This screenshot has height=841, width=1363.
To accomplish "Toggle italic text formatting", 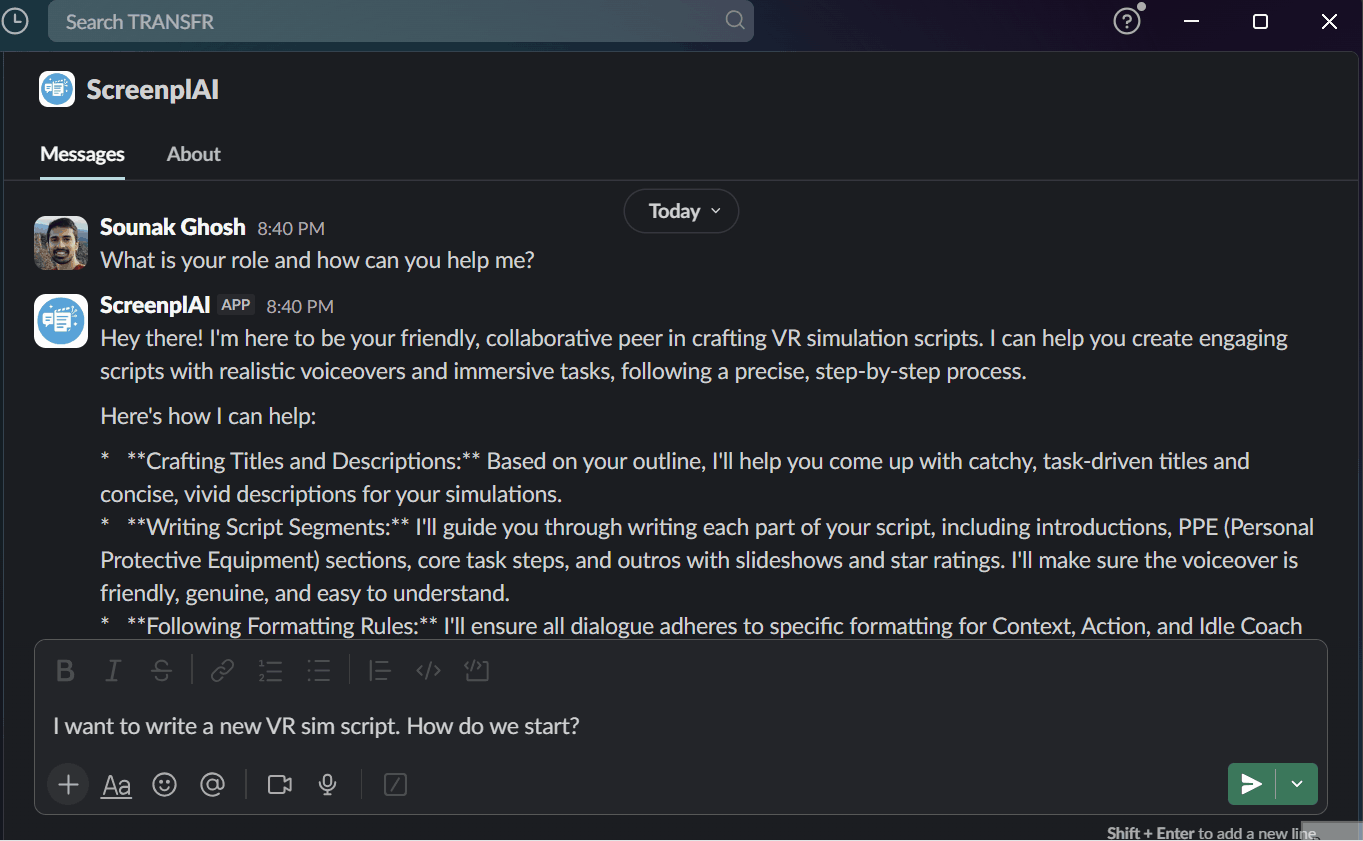I will [113, 671].
